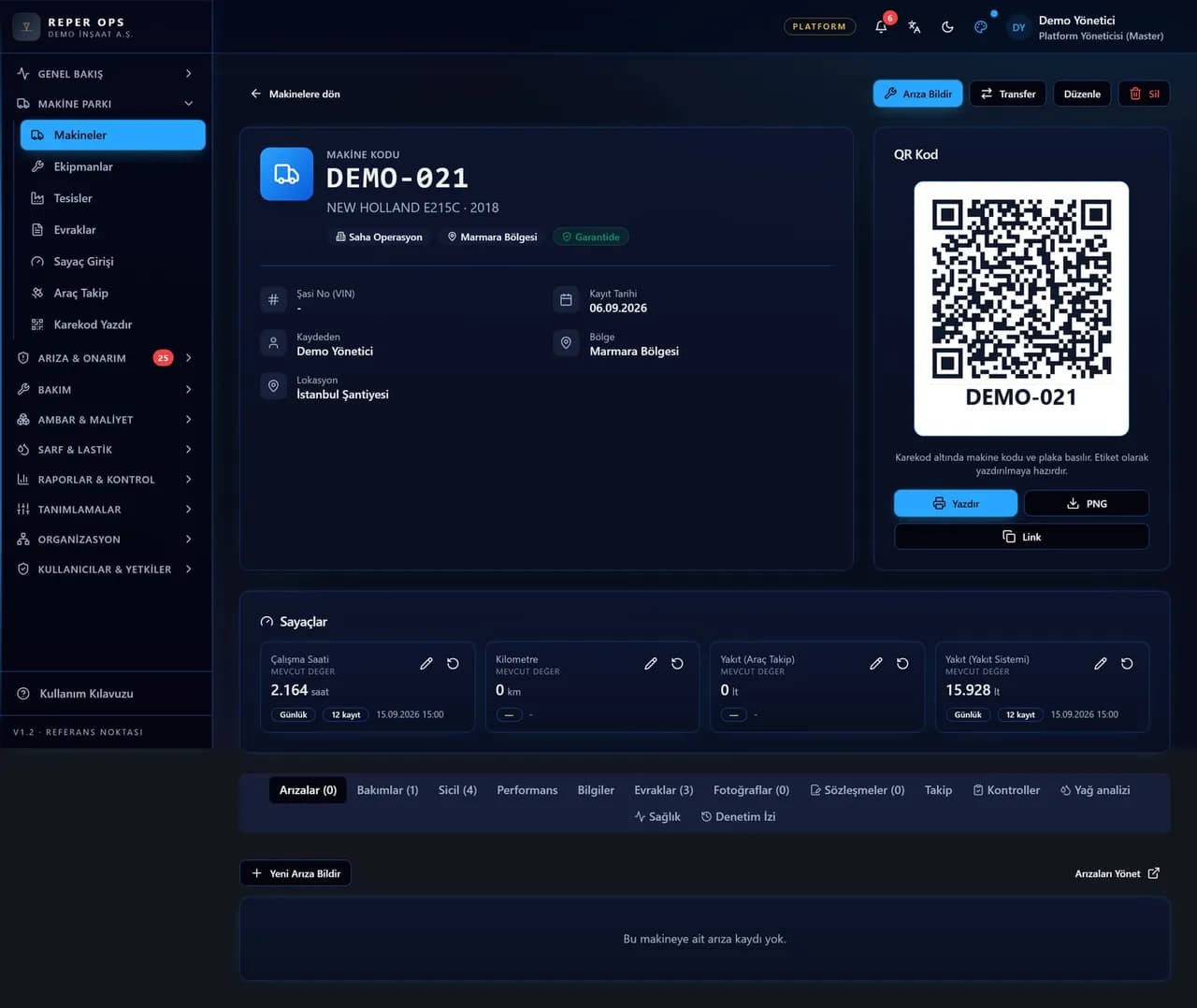Screen dimensions: 1197x1008
Task: Select the Bilgiler tab
Action: point(596,790)
